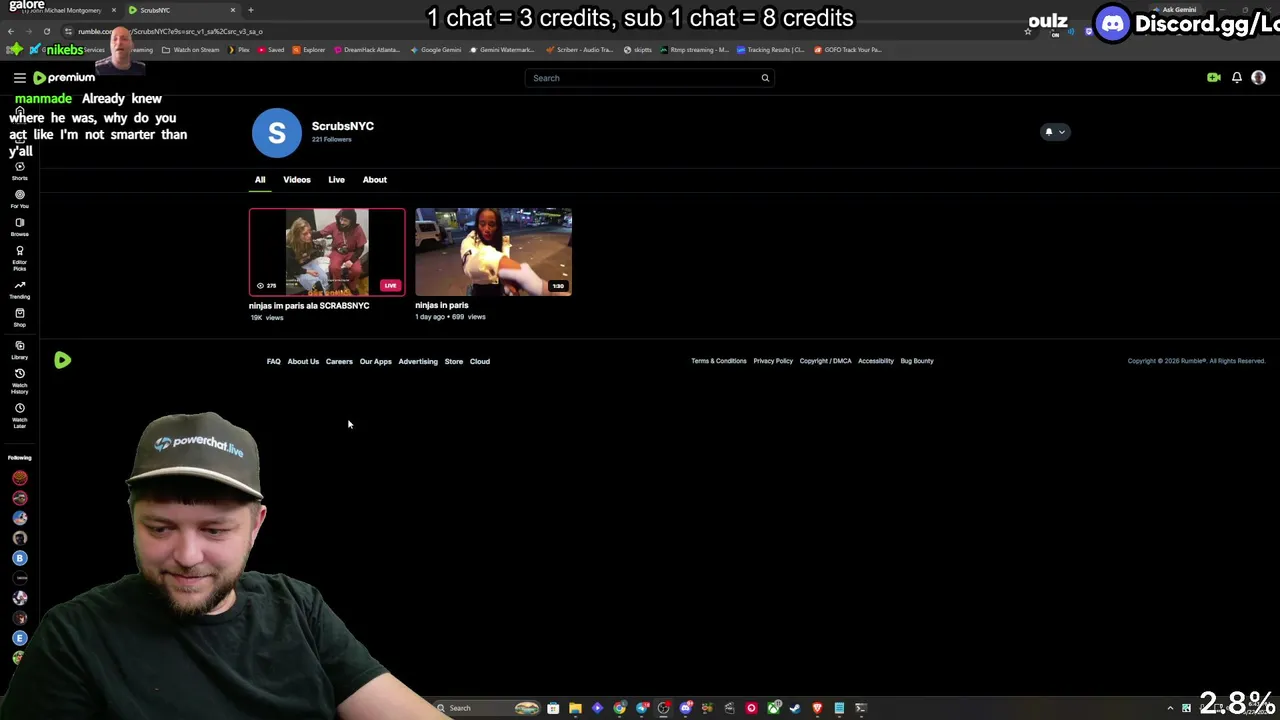
Task: Open the Copyright / DMCA link
Action: click(x=825, y=361)
